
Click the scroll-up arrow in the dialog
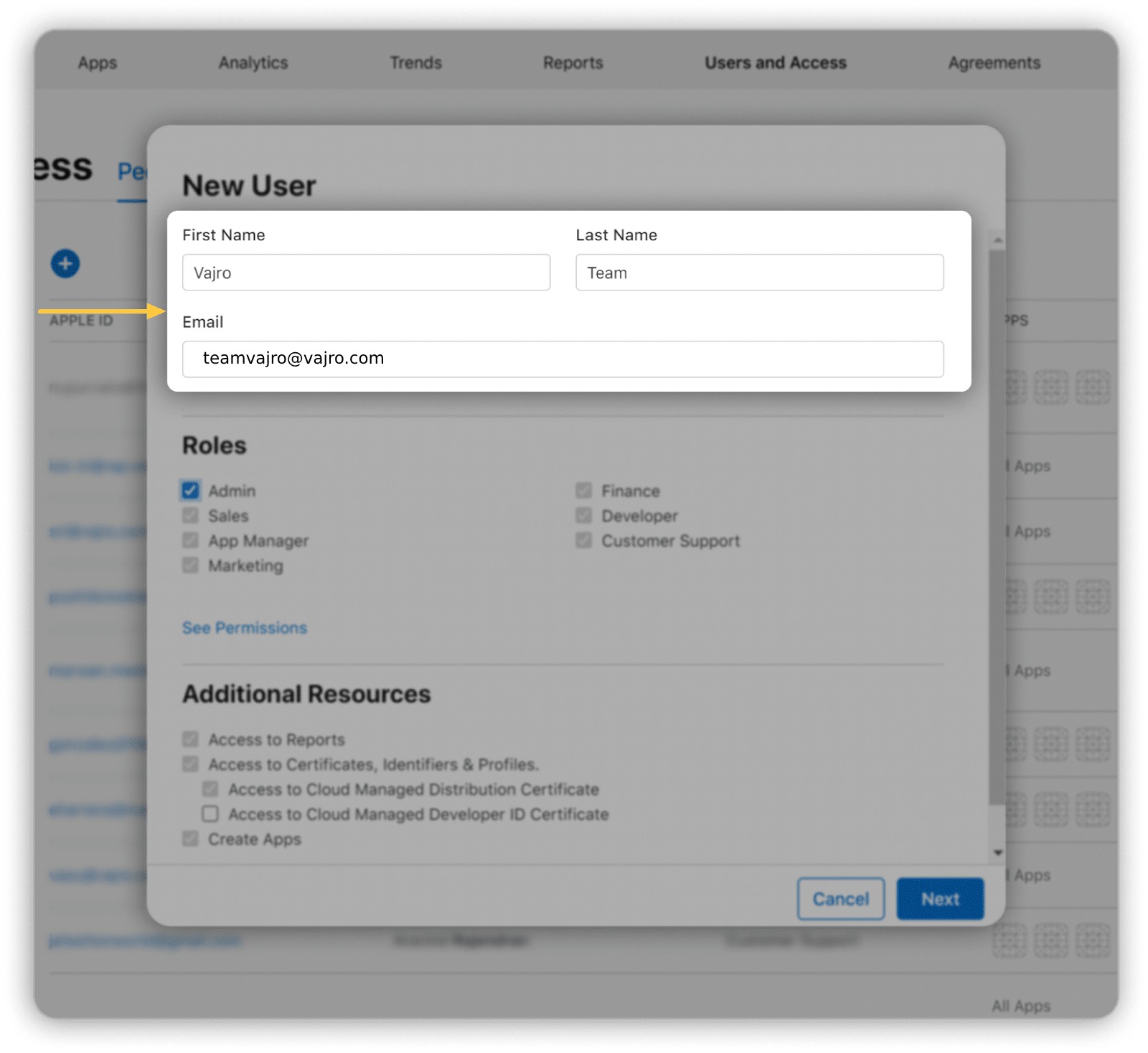pyautogui.click(x=997, y=240)
